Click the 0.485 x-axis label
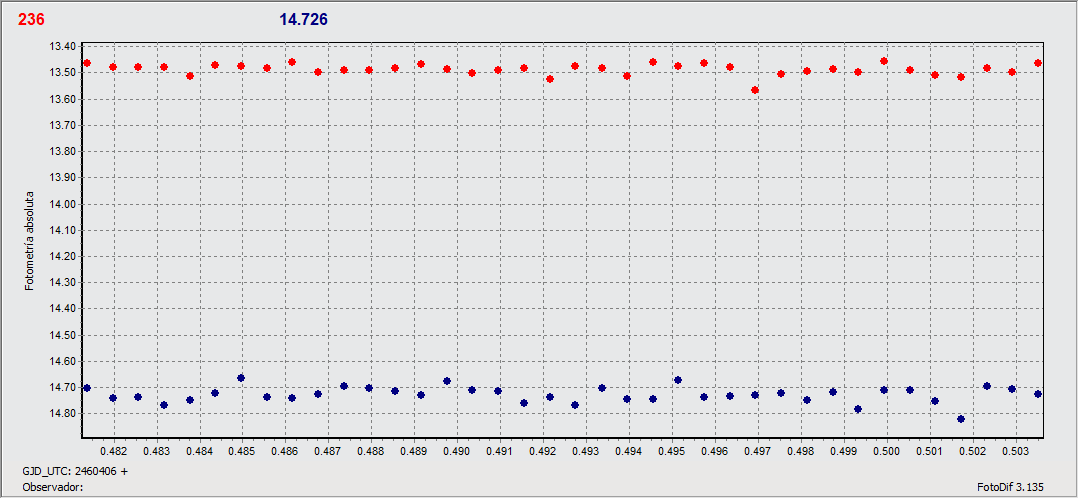Screen dimensions: 1079x499 pos(242,452)
